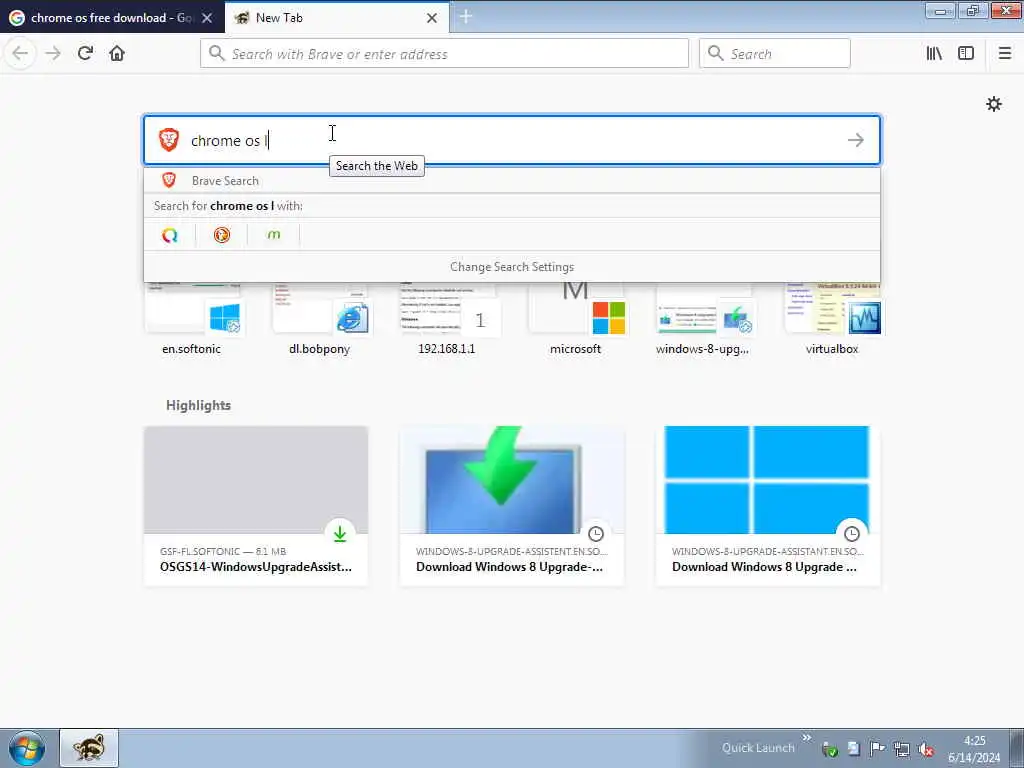
Task: Open virtualbox top site tile
Action: [x=832, y=318]
